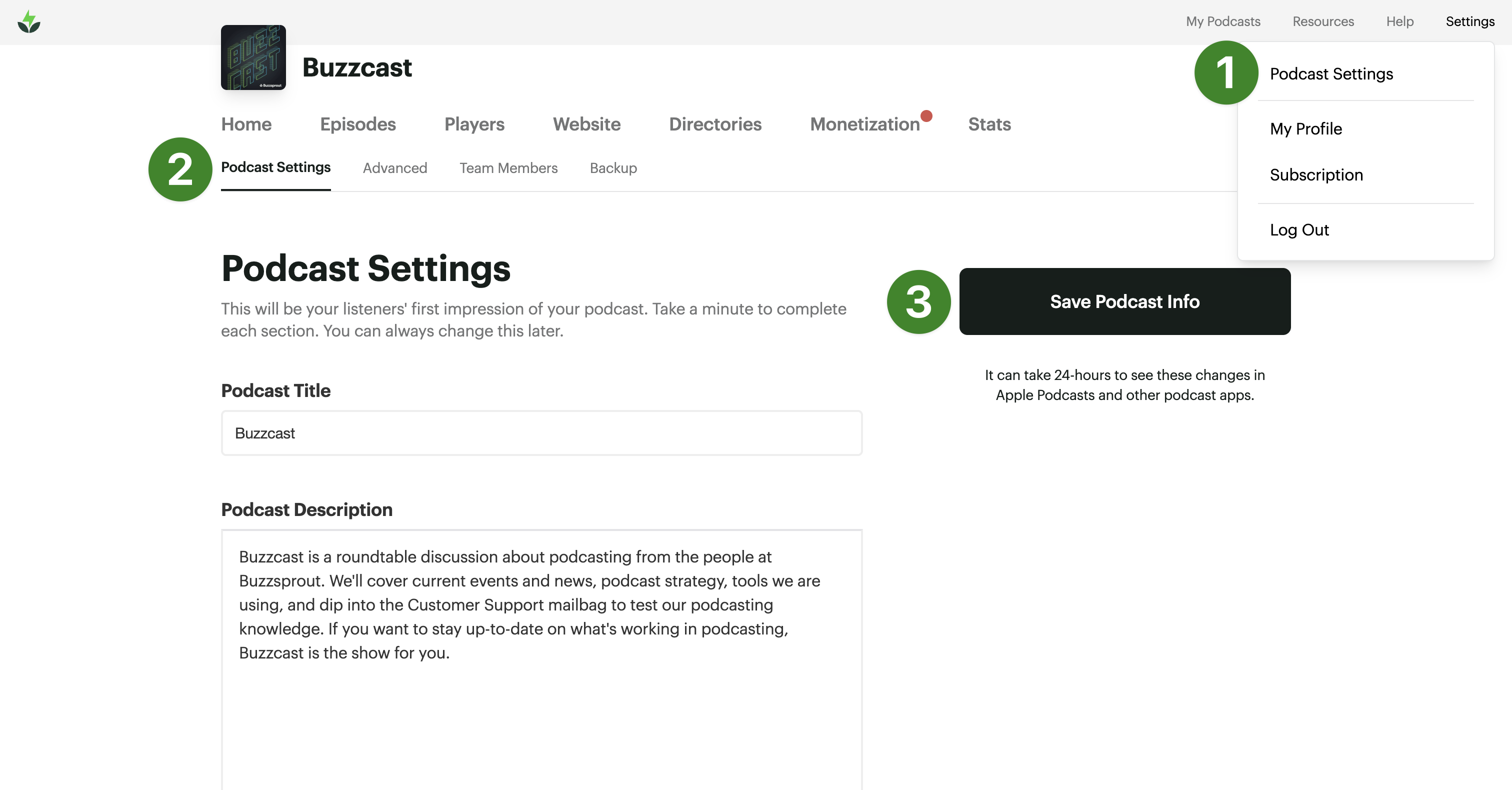1512x790 pixels.
Task: Click into the Podcast Title field
Action: 541,433
